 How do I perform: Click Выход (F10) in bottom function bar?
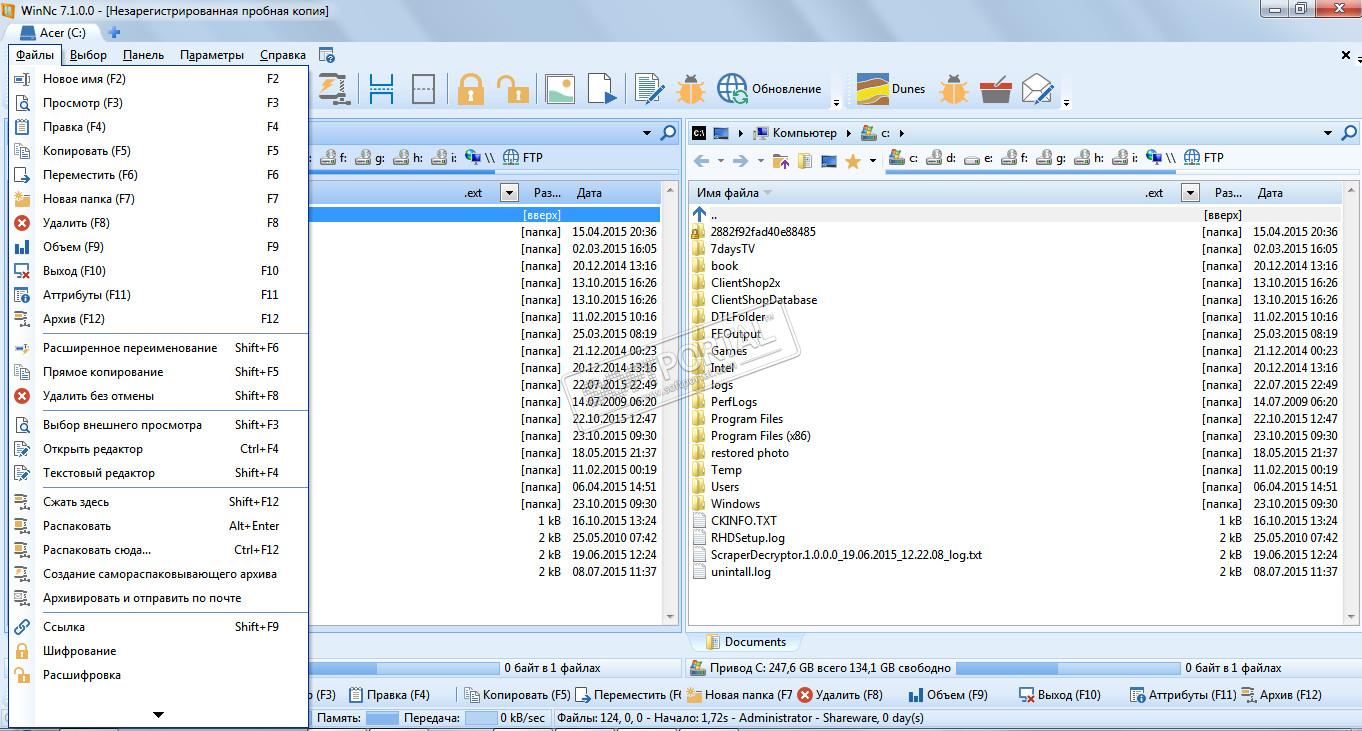click(x=1059, y=695)
